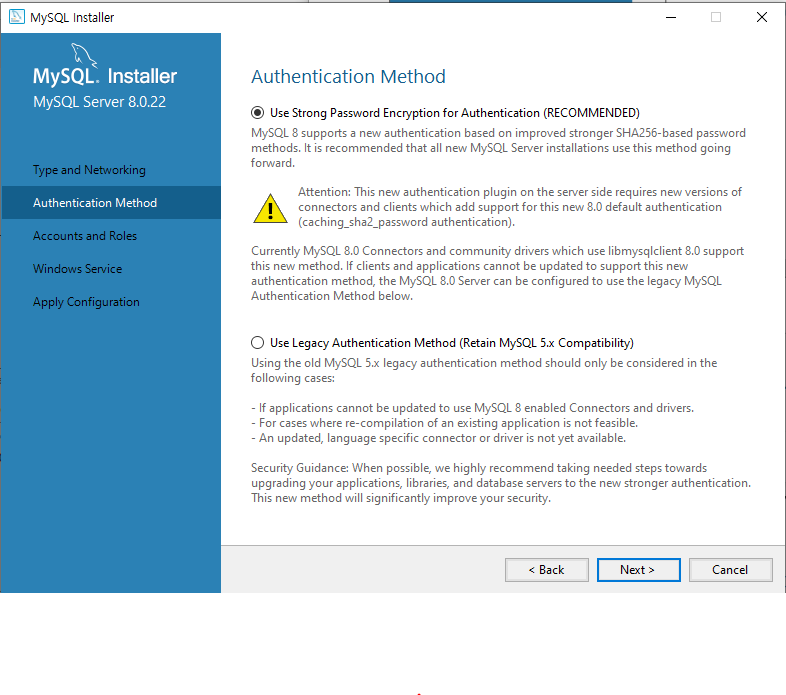Viewport: 786px width, 695px height.
Task: Click the Next button
Action: click(638, 570)
